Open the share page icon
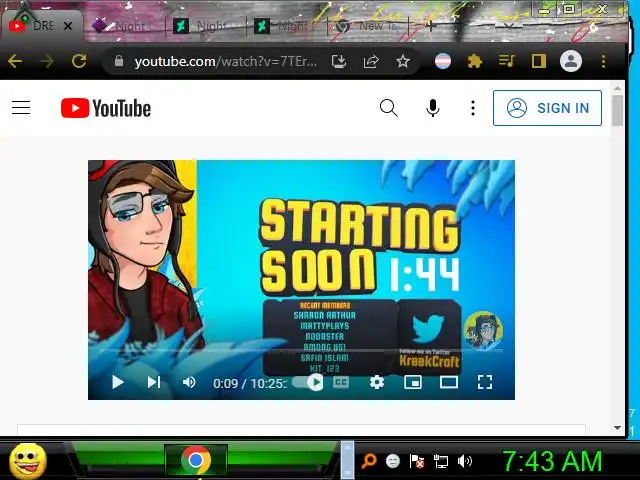 (371, 61)
